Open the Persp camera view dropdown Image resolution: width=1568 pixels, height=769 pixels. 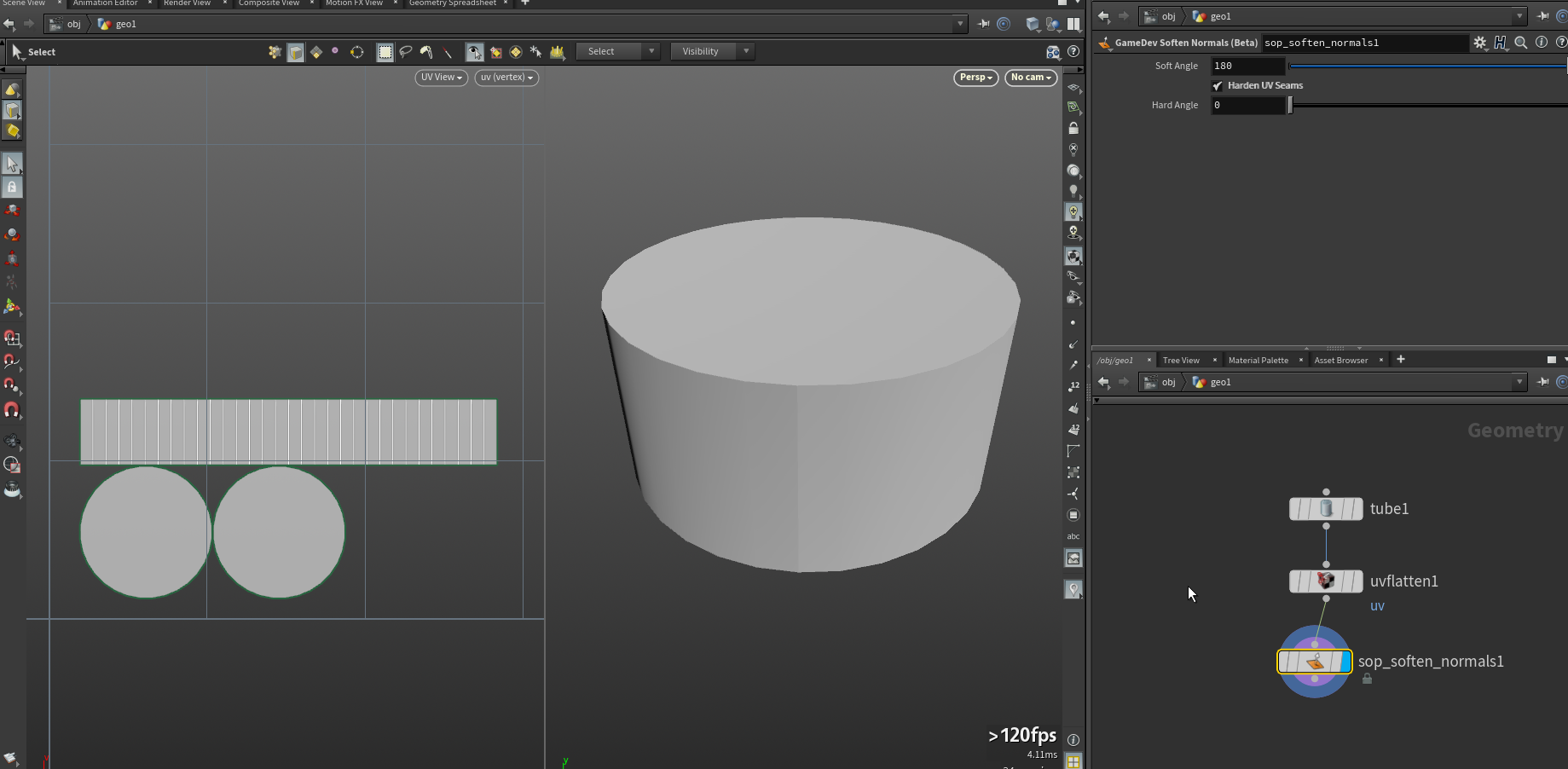[x=975, y=78]
